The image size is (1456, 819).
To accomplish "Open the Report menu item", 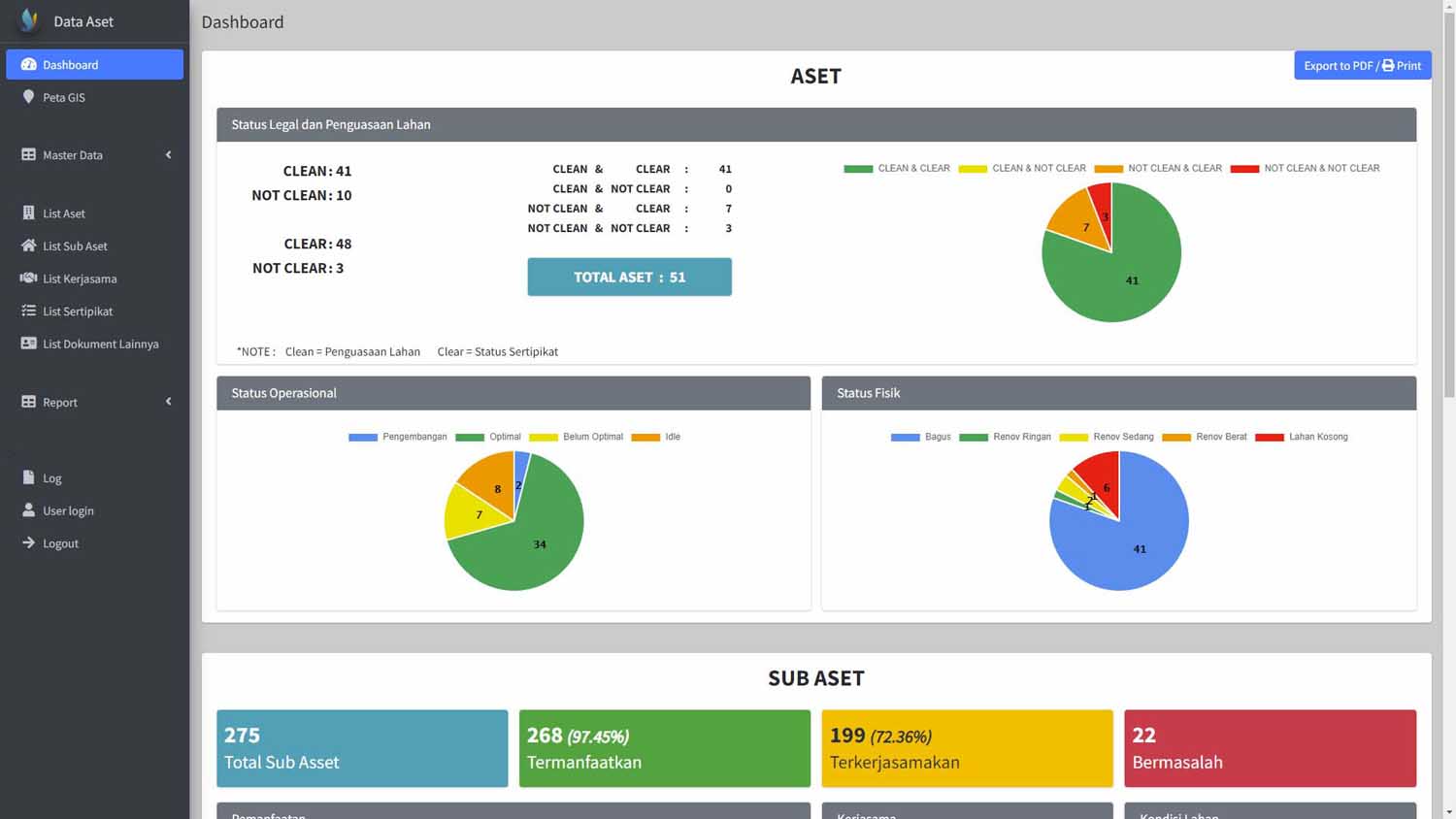I will click(59, 403).
